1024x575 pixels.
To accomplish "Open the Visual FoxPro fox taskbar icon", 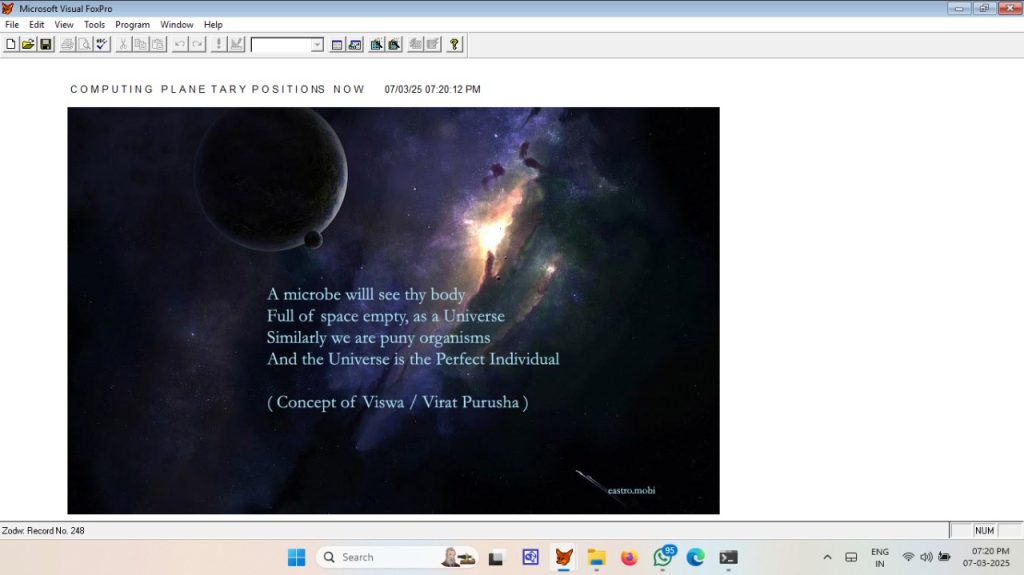I will click(564, 557).
